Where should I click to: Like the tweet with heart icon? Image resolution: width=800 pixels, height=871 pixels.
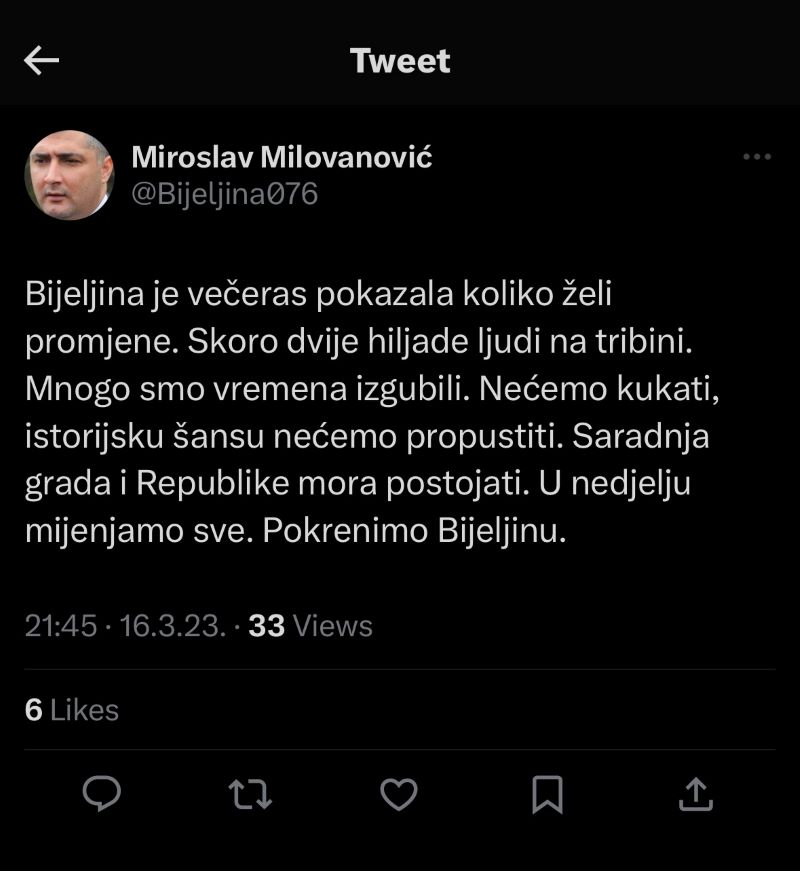click(x=399, y=795)
